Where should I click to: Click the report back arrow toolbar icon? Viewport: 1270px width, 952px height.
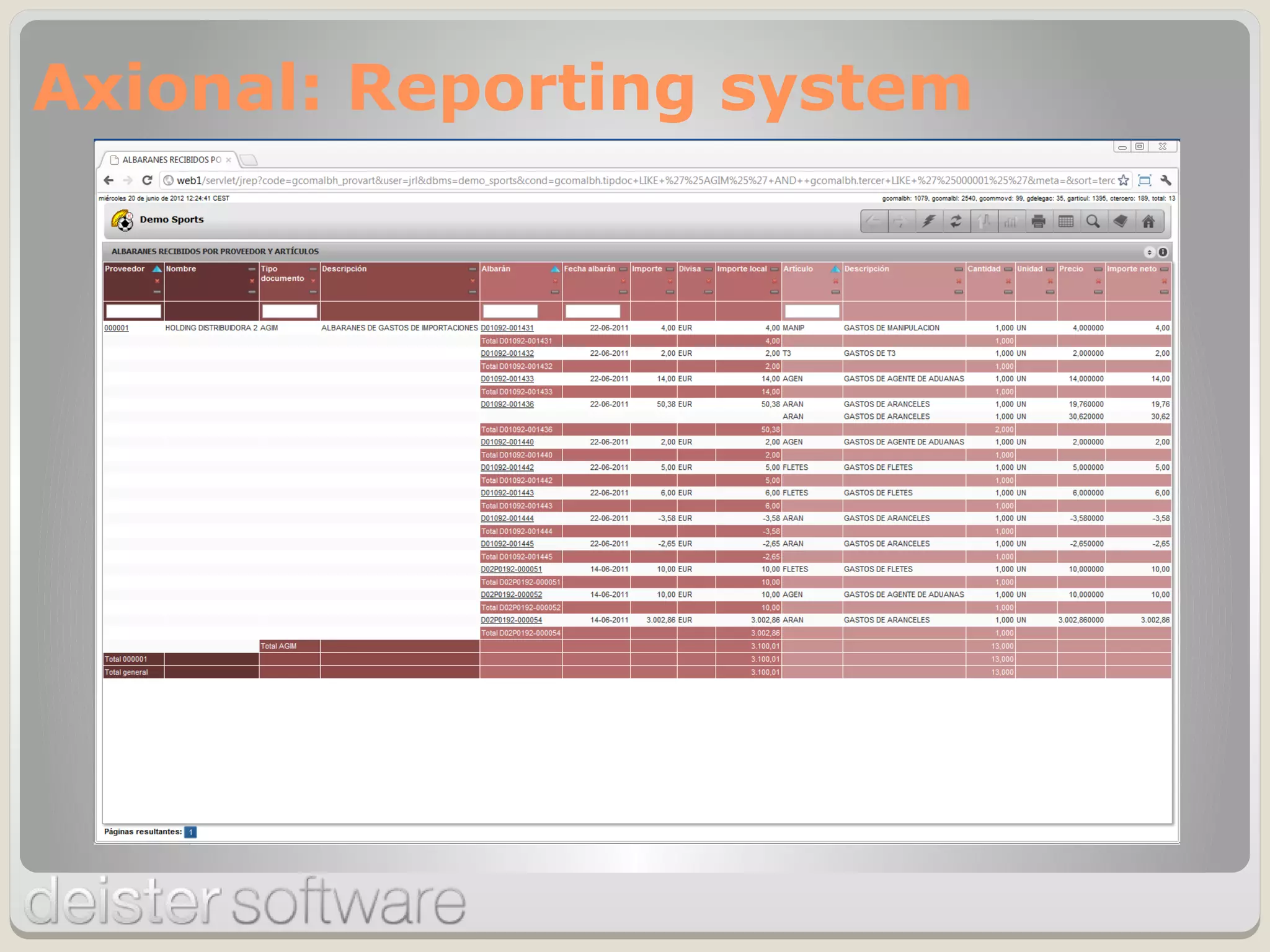pos(874,221)
